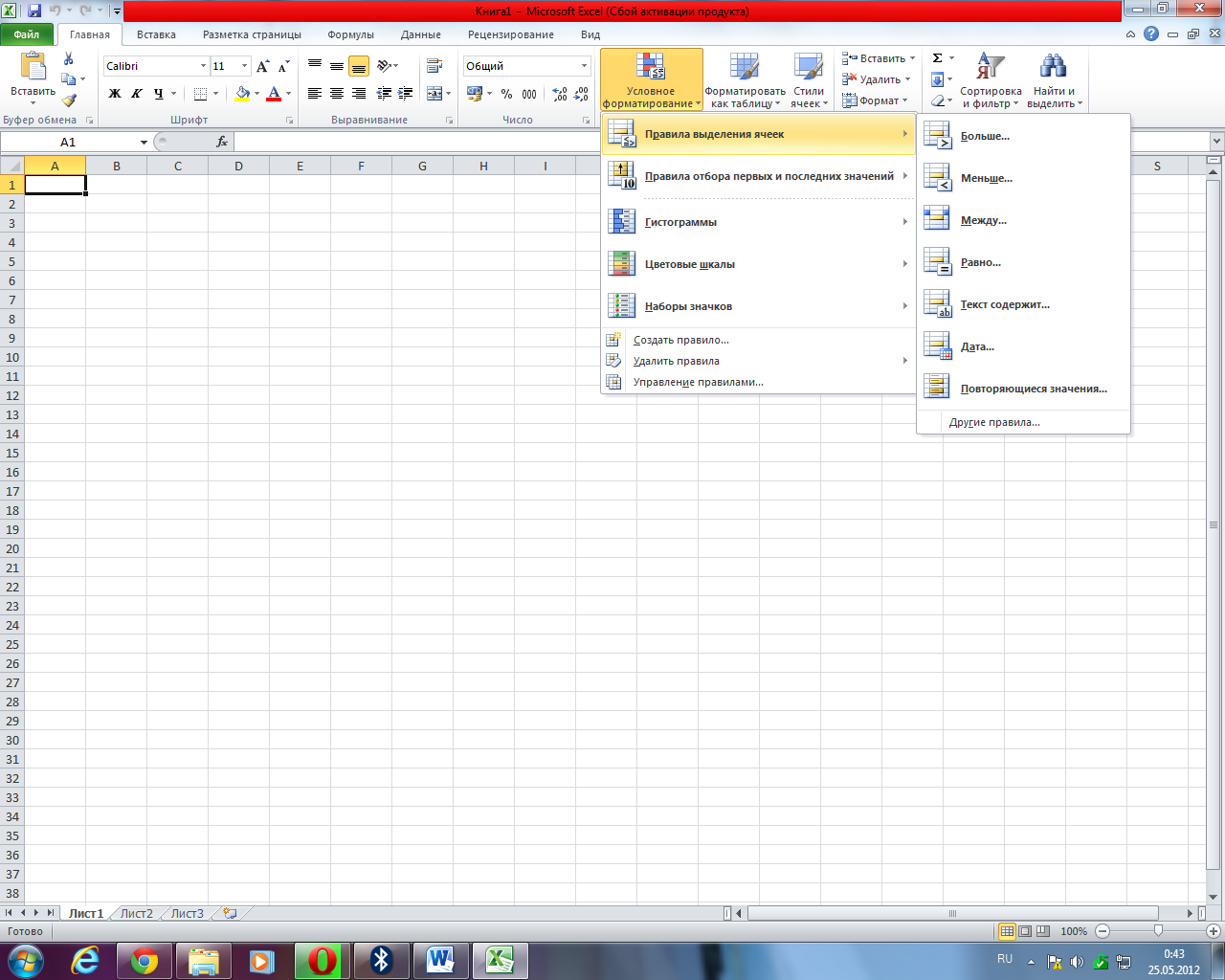
Task: Click the fill color bucket icon
Action: pyautogui.click(x=242, y=94)
